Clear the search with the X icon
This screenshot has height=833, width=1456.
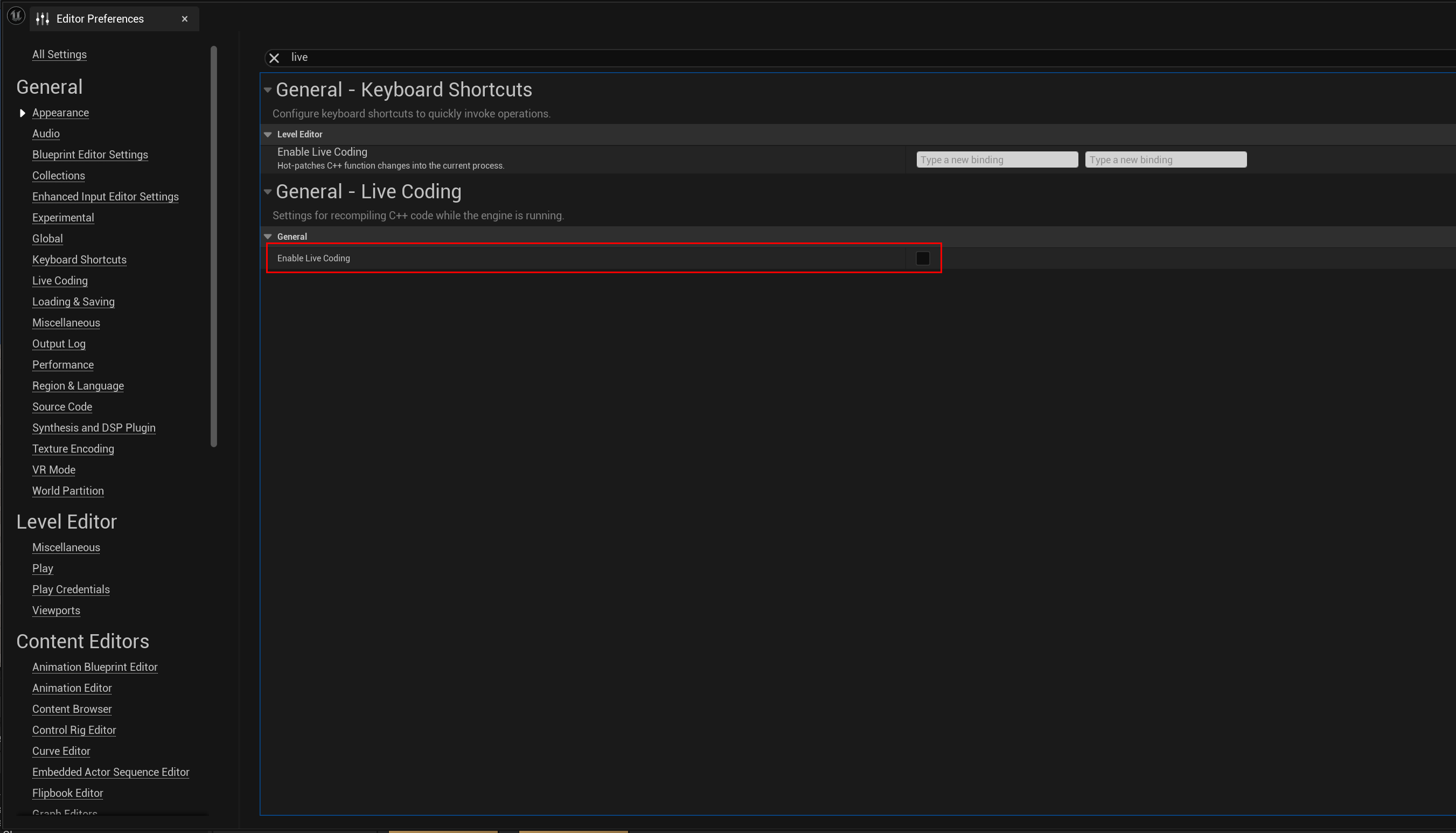274,58
